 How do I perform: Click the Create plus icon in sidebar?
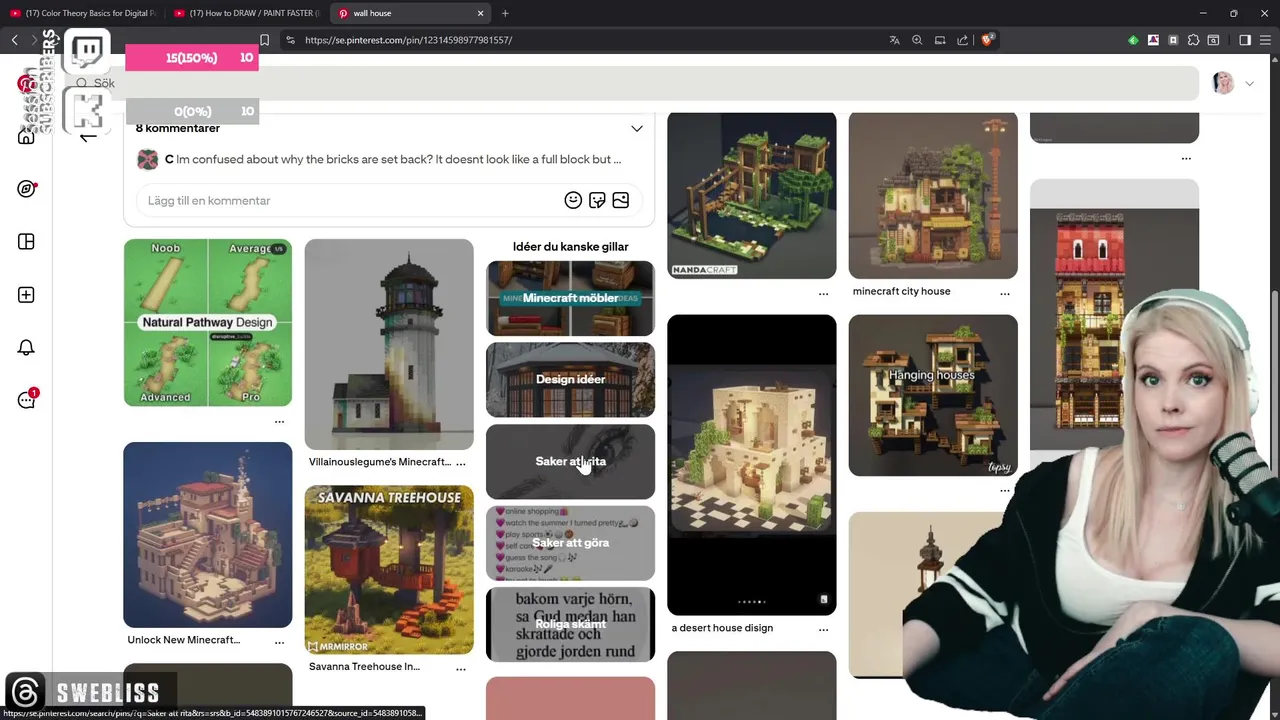(x=26, y=295)
